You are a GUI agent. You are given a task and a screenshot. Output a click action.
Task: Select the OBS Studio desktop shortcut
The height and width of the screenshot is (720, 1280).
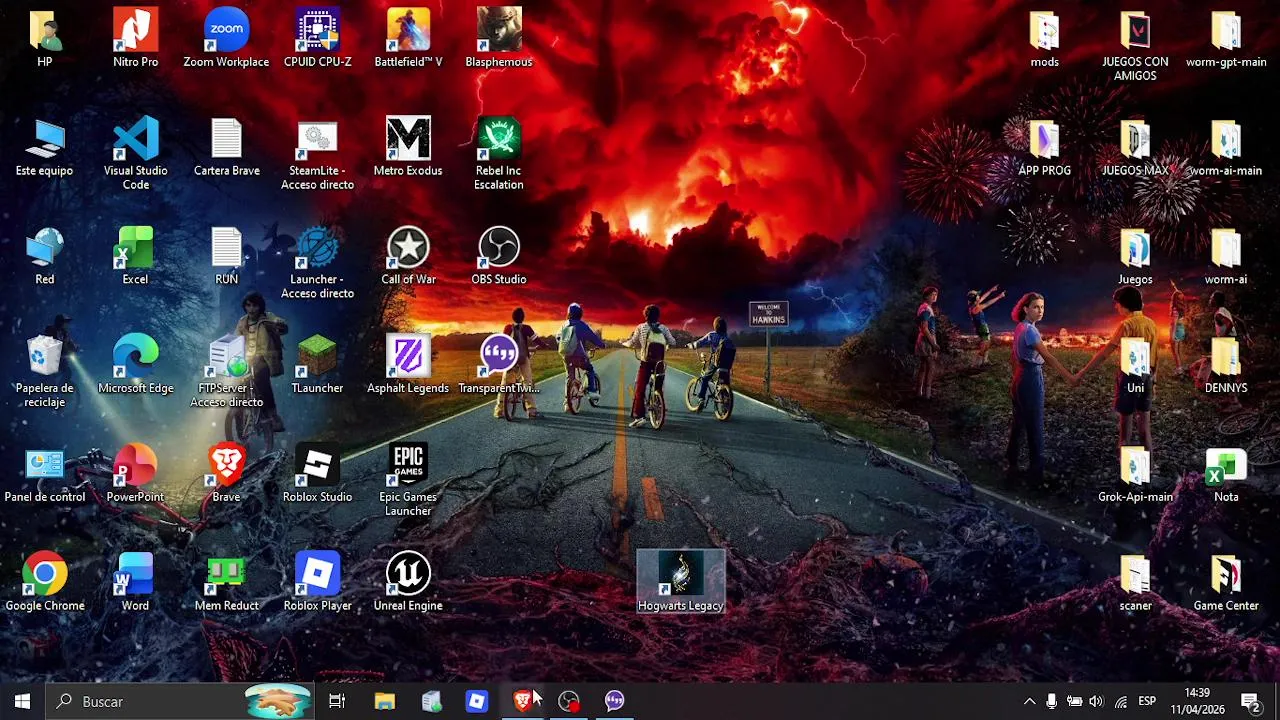499,256
